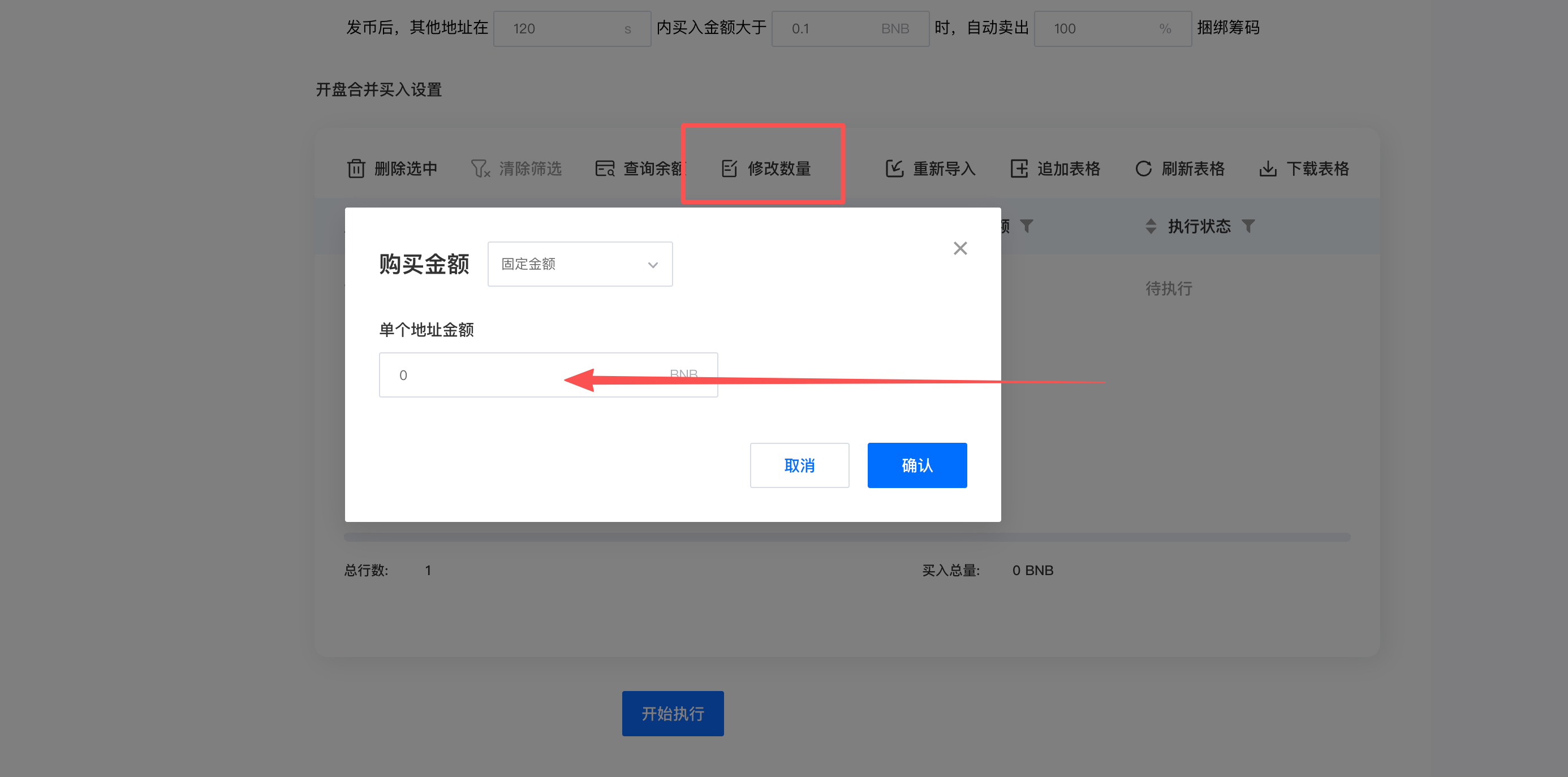The image size is (1568, 777).
Task: Filter the 执行状态 column
Action: pyautogui.click(x=1248, y=226)
